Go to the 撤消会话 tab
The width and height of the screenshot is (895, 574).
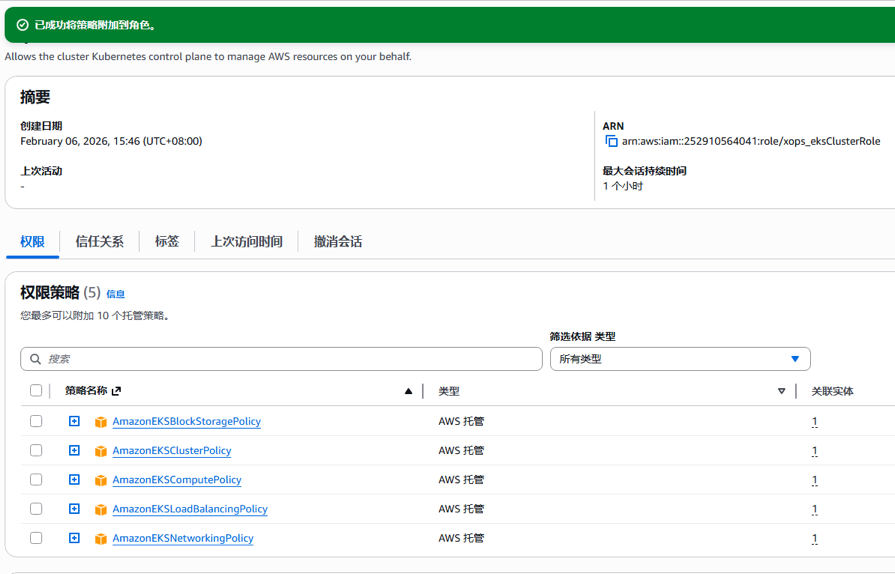[338, 242]
